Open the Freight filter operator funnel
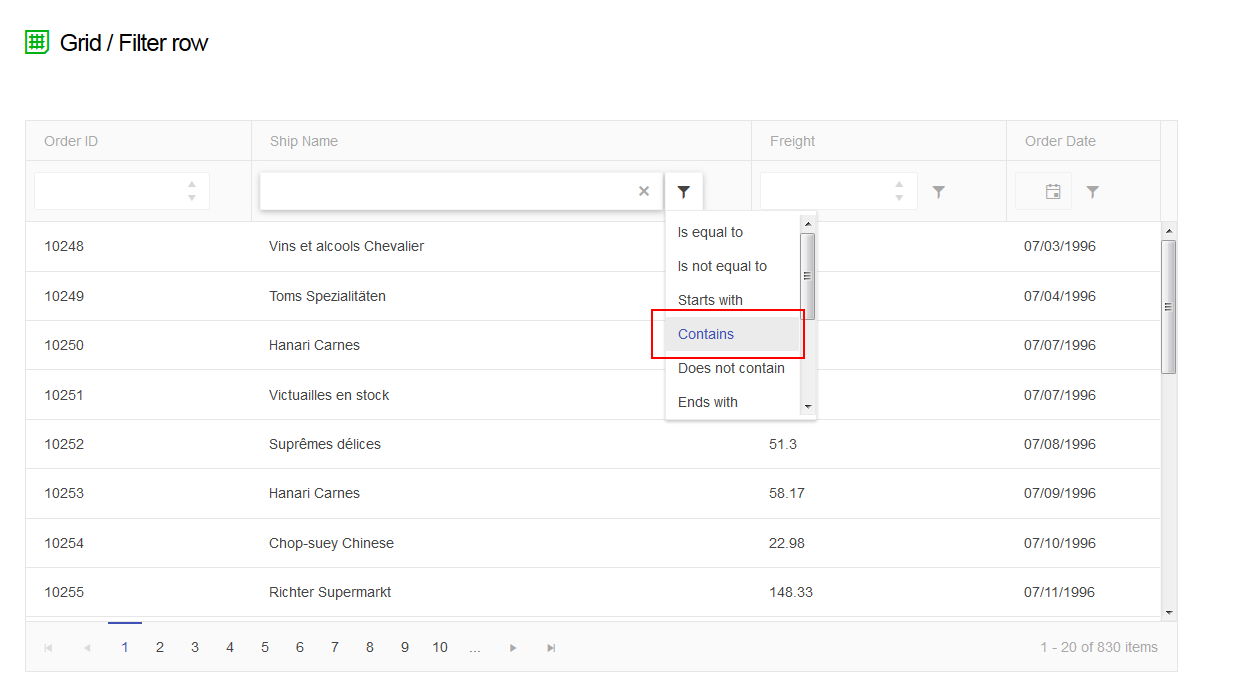The image size is (1246, 688). tap(938, 192)
